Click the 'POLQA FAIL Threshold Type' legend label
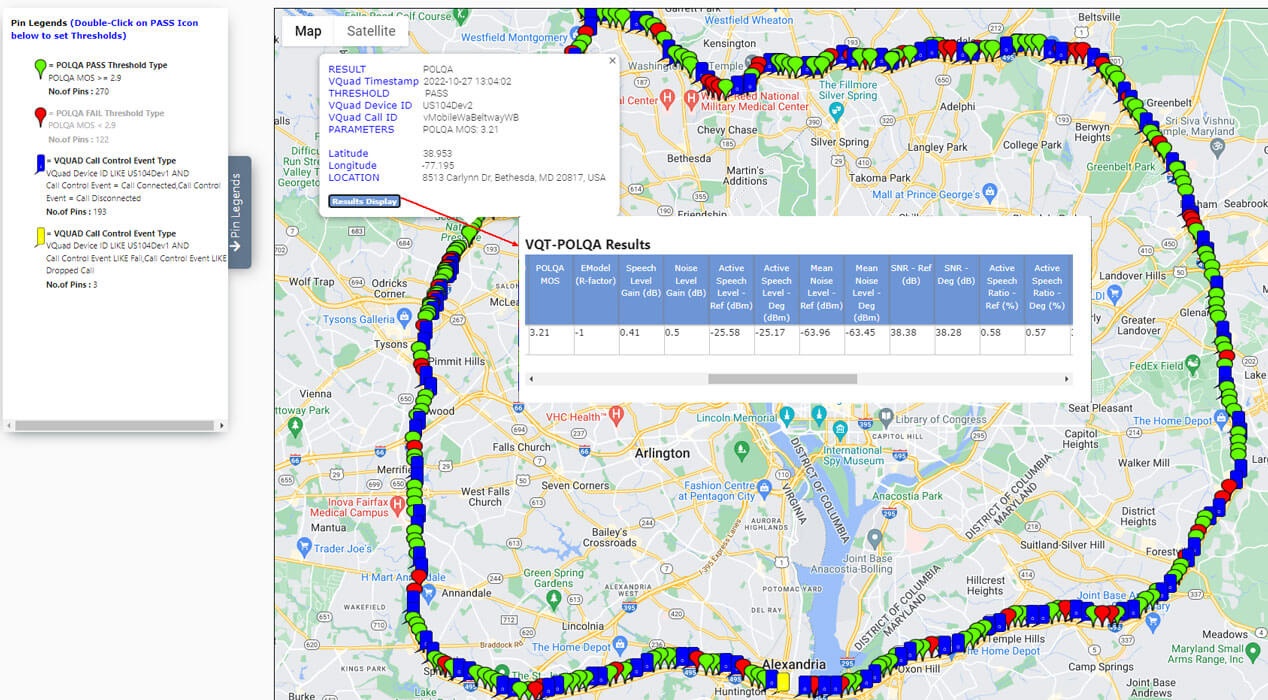 pos(110,113)
